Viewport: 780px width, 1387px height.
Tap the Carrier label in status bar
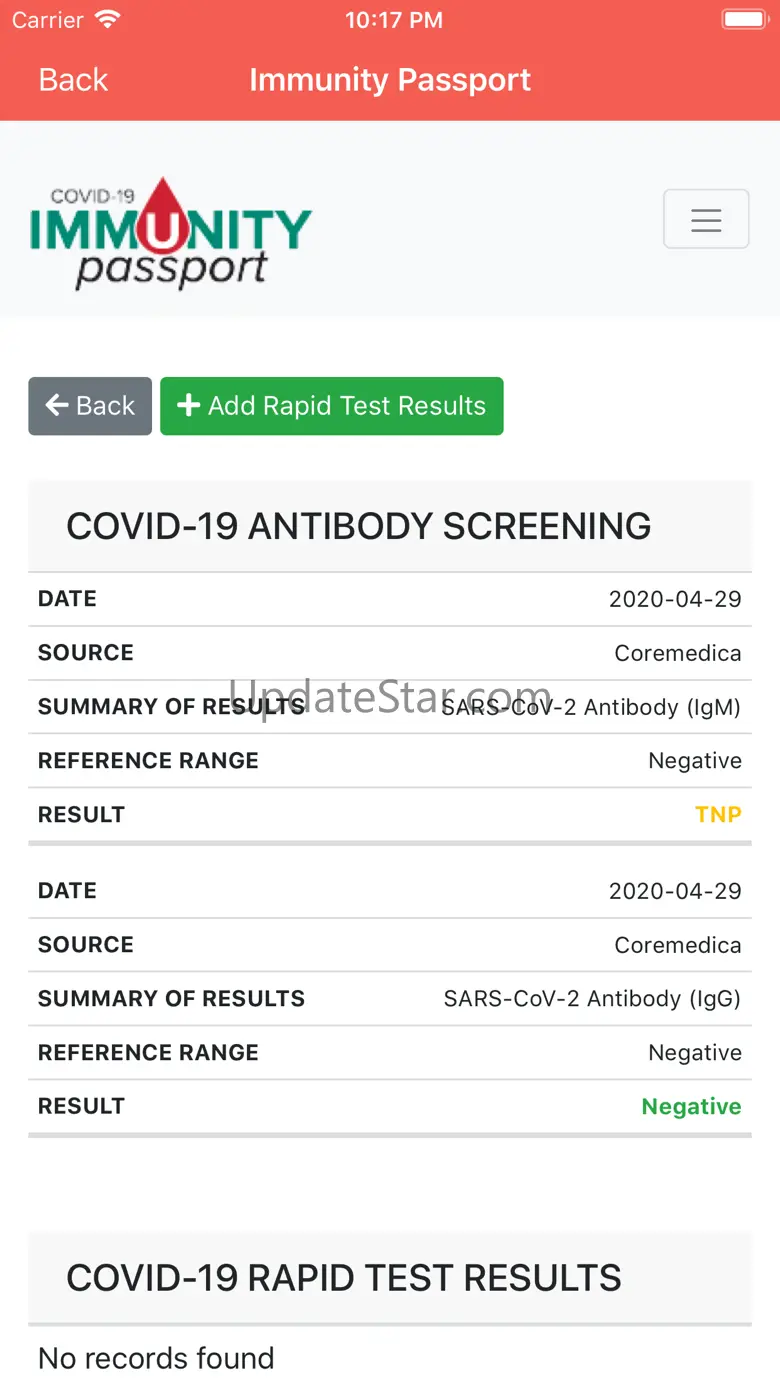click(47, 20)
